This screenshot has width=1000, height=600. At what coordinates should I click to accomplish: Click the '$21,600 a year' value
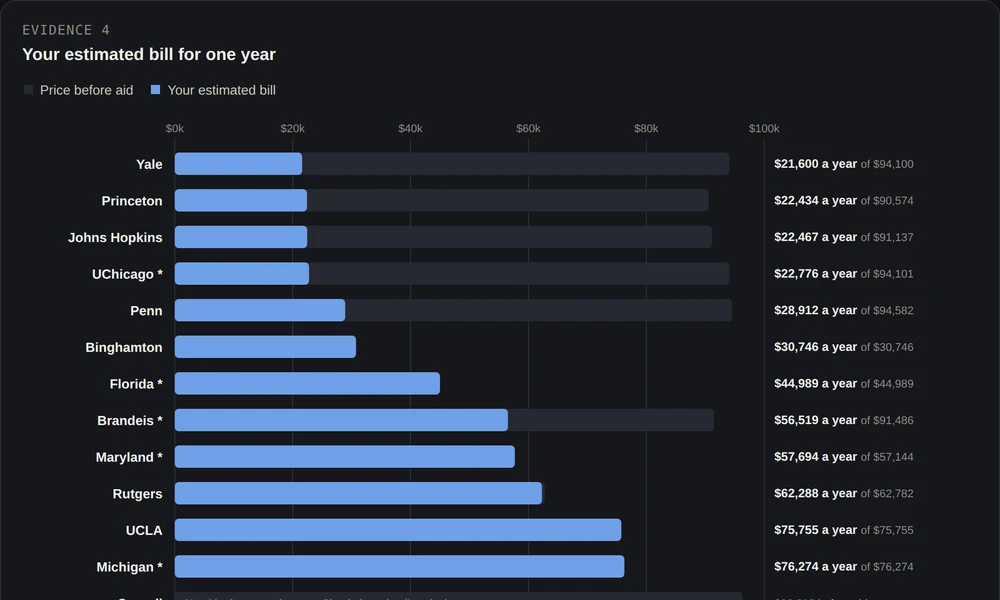(816, 164)
